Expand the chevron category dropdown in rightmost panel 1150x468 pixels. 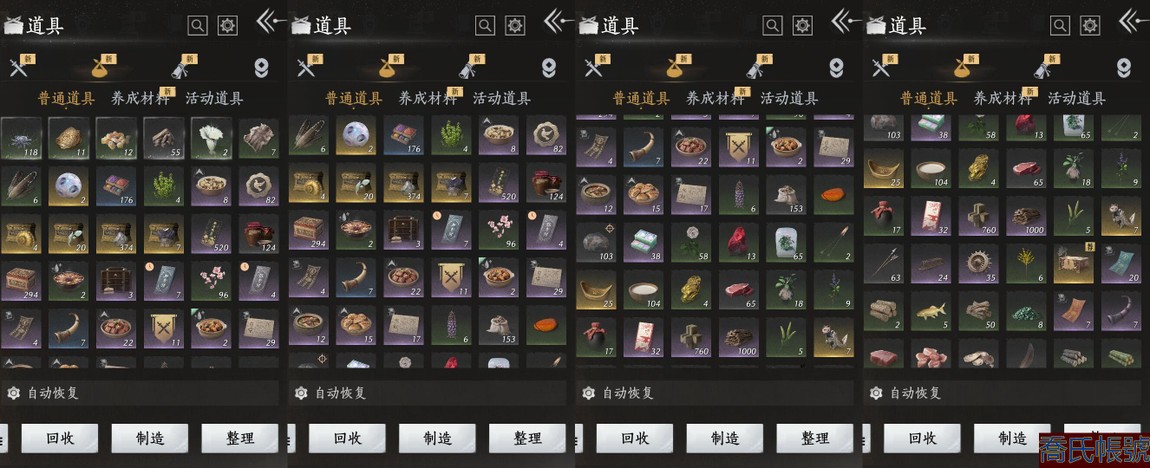[1124, 68]
